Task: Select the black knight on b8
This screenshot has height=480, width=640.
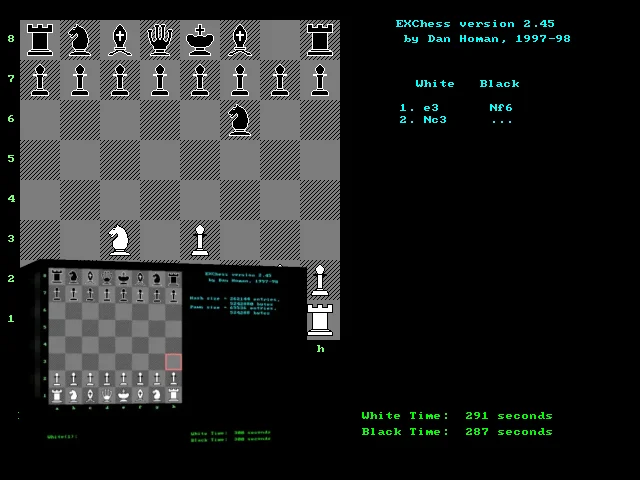Action: (80, 40)
